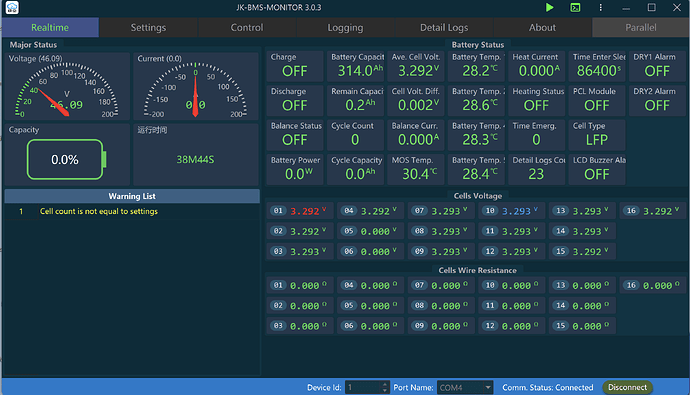Increase Device Id with up stepper arrow
This screenshot has height=395, width=690.
pos(385,384)
